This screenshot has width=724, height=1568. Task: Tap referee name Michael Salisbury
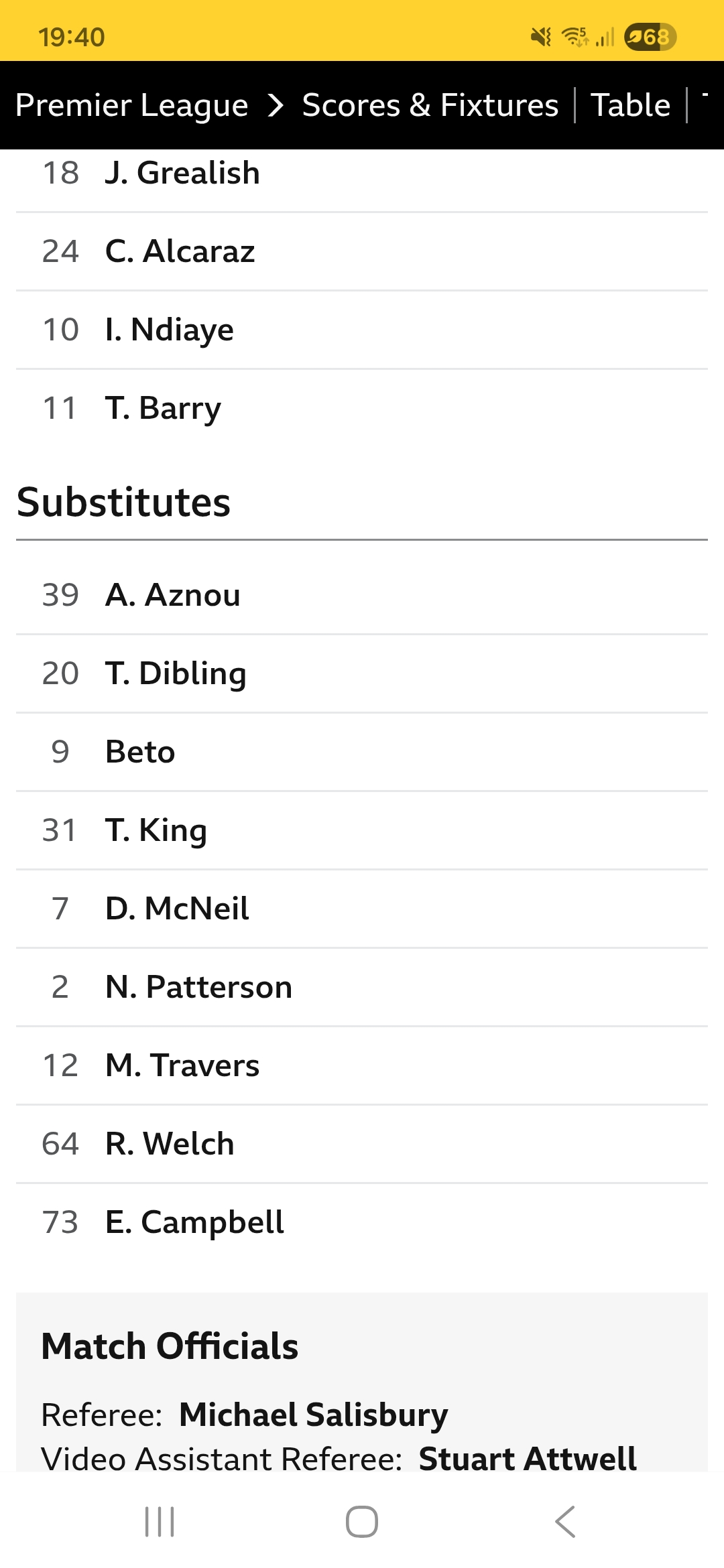click(x=313, y=1415)
